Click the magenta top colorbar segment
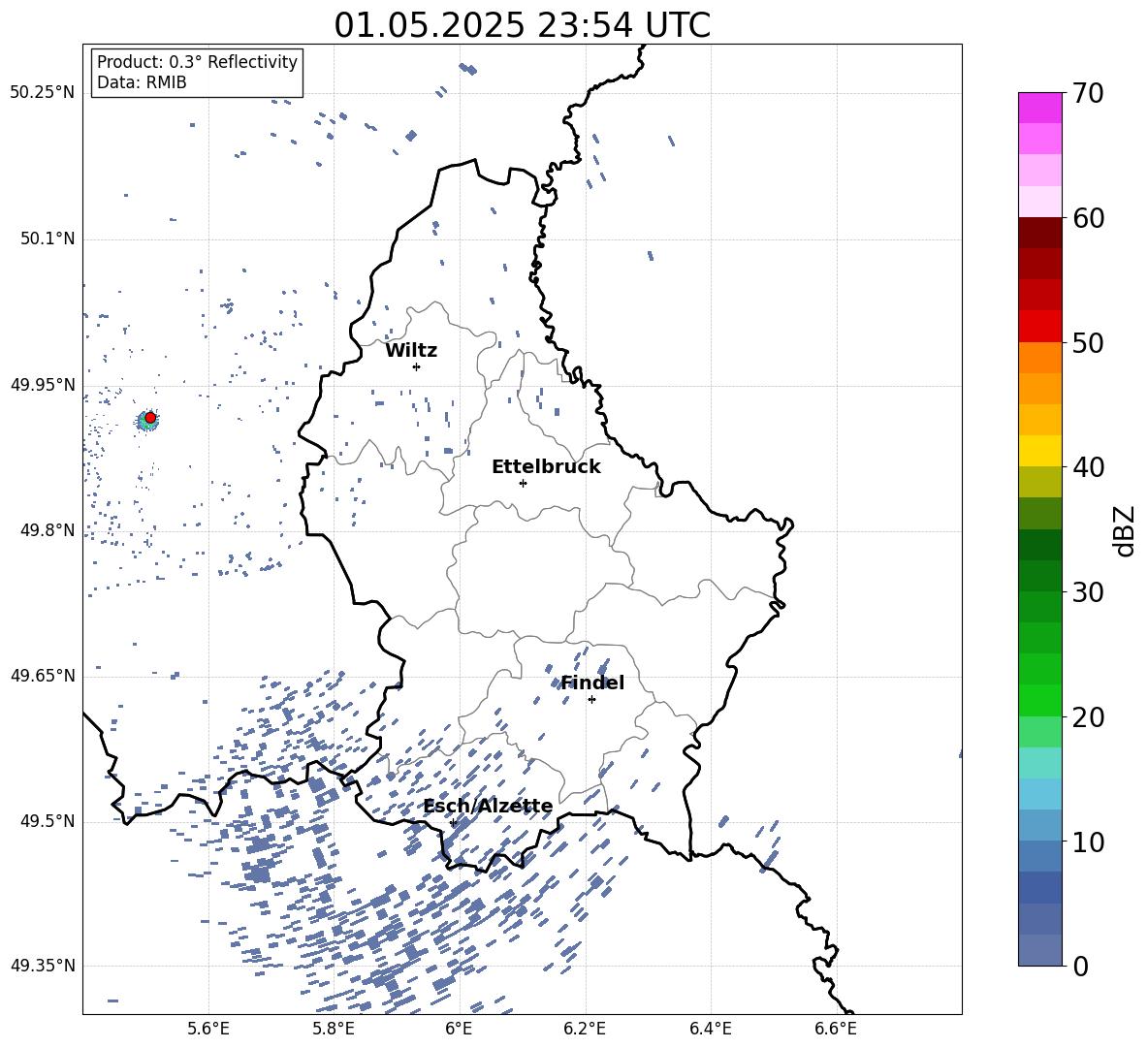1148x1048 pixels. tap(1040, 109)
